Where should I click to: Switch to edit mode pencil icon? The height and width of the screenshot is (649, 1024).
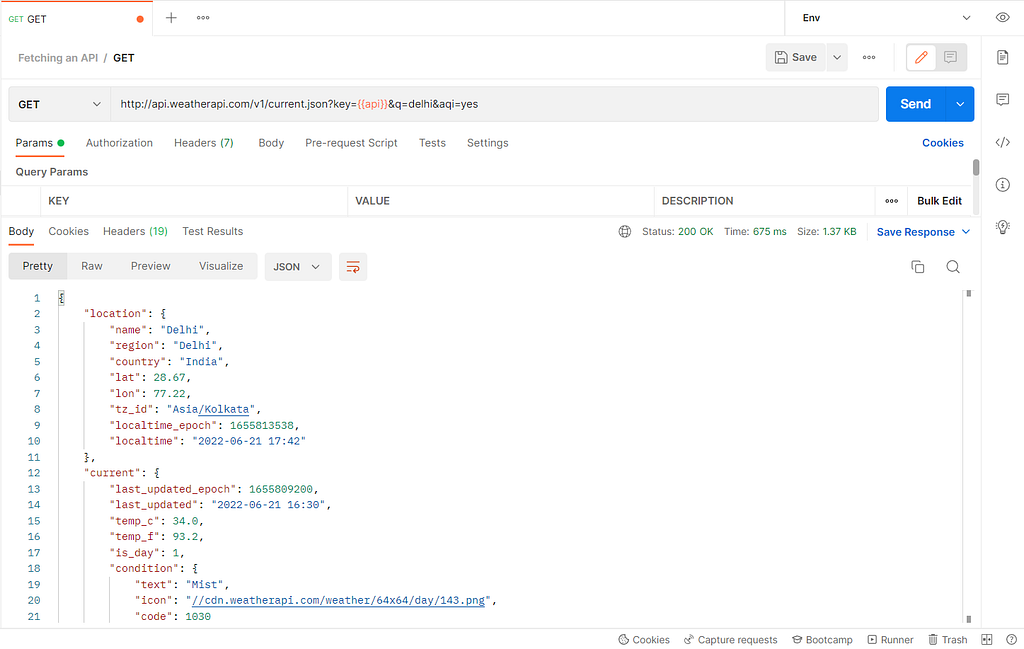[x=921, y=57]
